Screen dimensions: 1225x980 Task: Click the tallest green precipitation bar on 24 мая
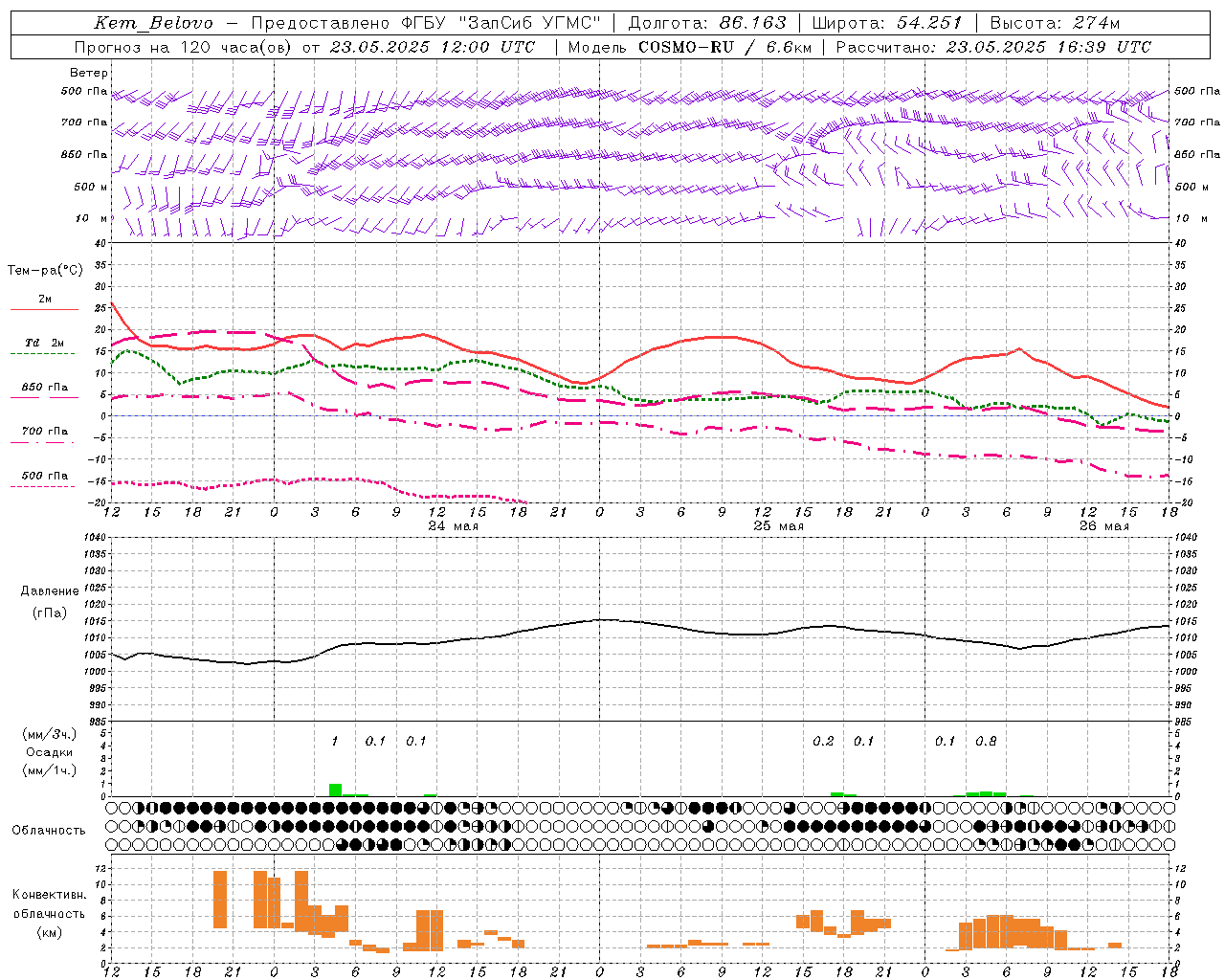click(x=335, y=790)
